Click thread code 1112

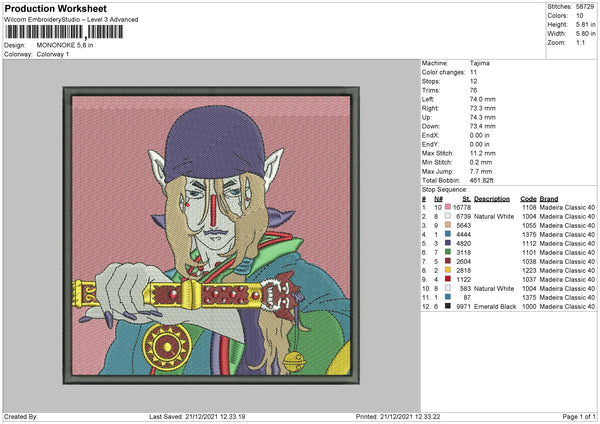pyautogui.click(x=529, y=243)
